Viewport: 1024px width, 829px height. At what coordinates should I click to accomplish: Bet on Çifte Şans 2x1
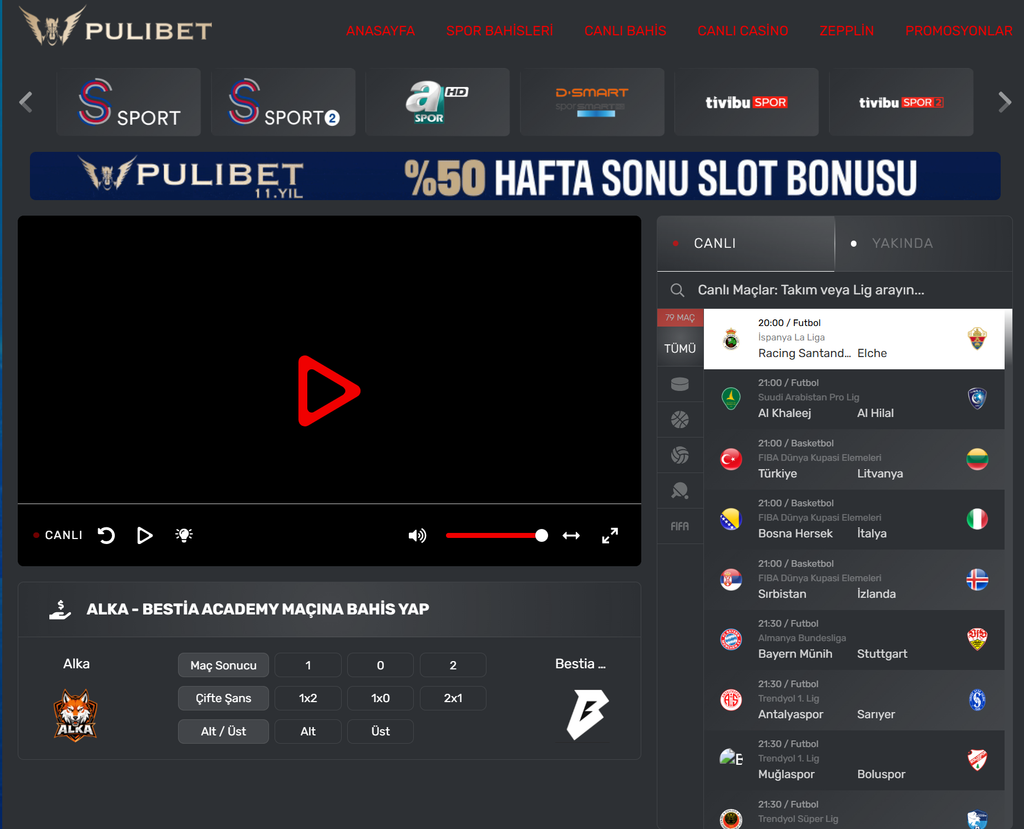click(x=453, y=698)
